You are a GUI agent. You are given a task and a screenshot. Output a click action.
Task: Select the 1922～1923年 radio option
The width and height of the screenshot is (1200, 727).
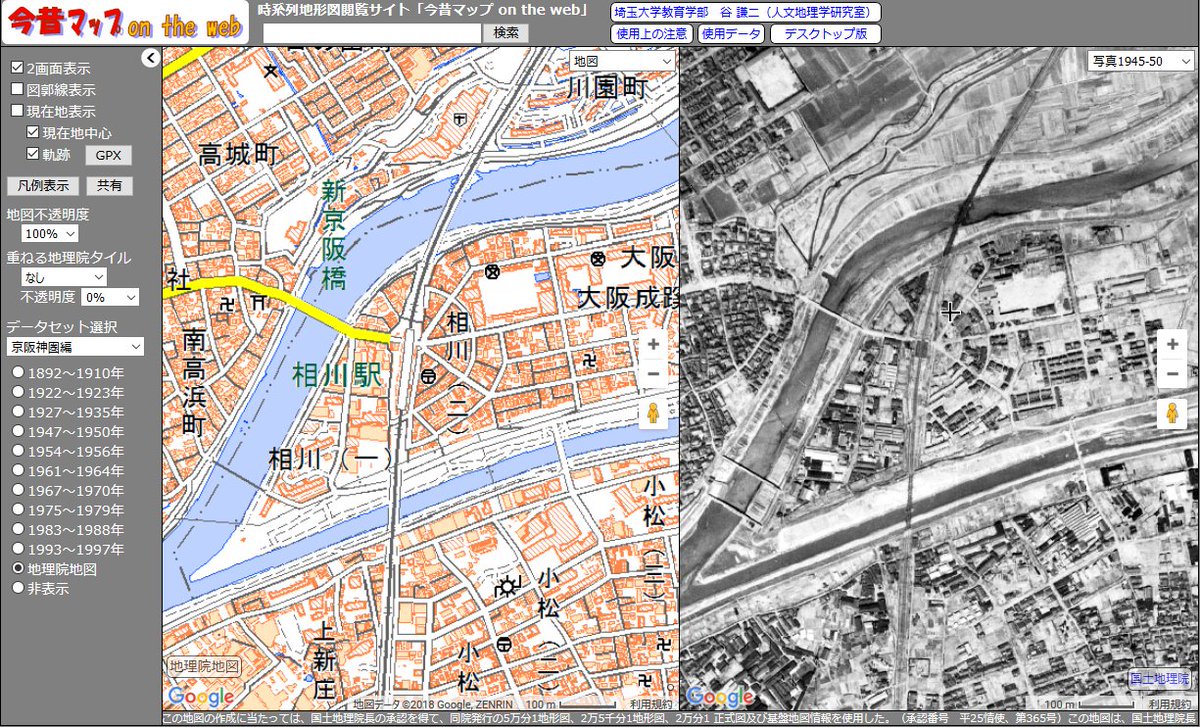click(x=17, y=393)
